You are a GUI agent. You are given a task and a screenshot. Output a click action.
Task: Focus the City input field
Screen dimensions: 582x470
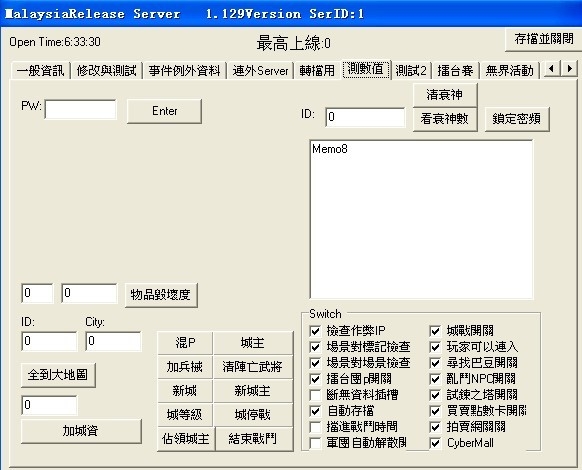pyautogui.click(x=113, y=341)
